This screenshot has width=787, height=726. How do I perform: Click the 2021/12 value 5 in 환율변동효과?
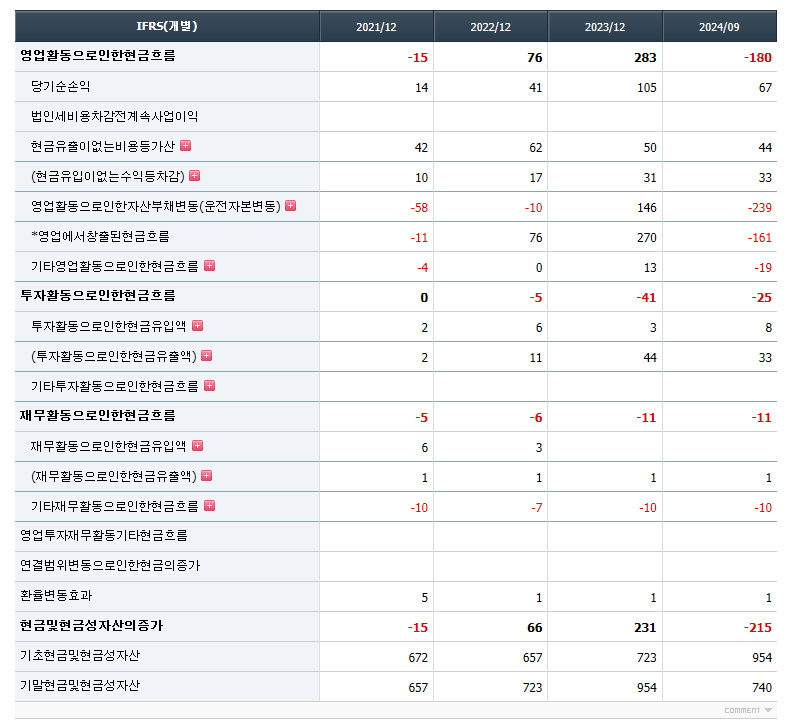click(425, 597)
